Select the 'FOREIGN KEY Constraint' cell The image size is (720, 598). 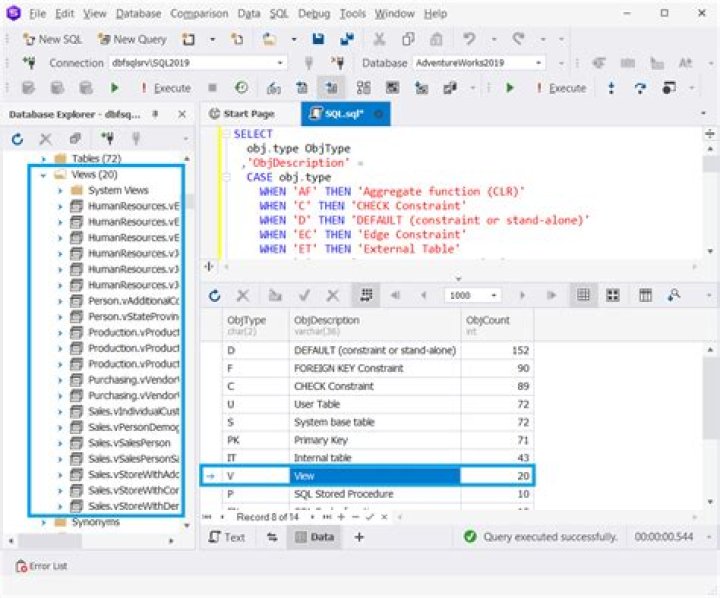(x=375, y=368)
